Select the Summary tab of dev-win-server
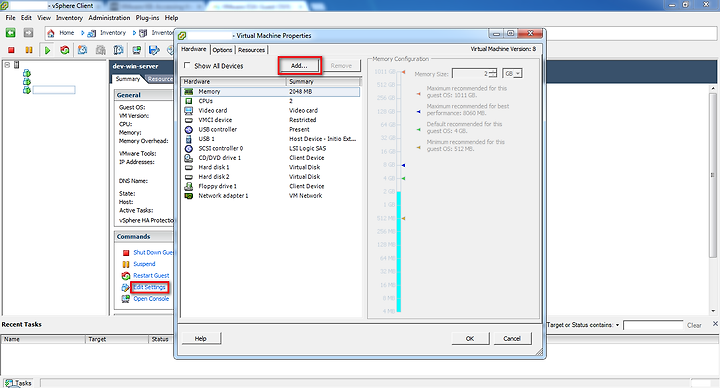This screenshot has width=720, height=388. pos(128,79)
